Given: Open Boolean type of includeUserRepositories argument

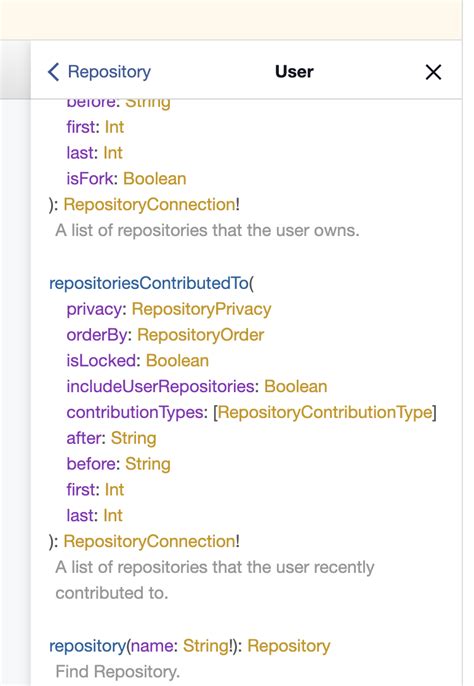Looking at the screenshot, I should point(296,386).
